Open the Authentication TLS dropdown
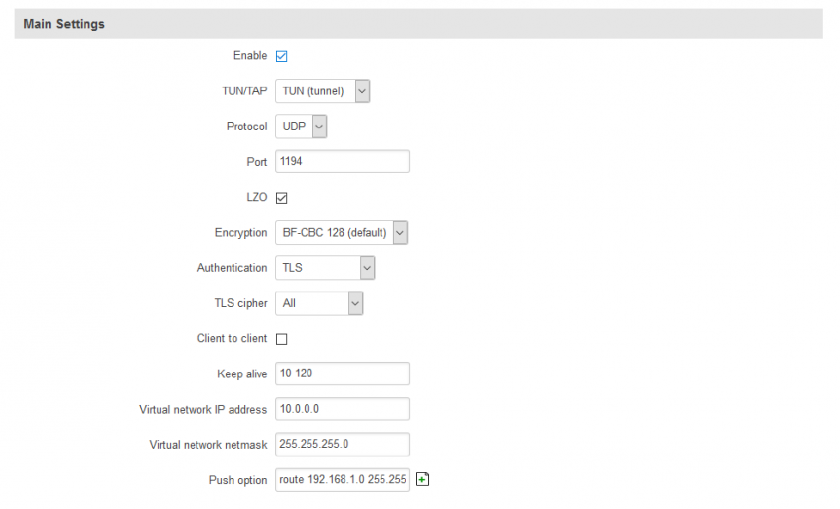The image size is (840, 509). point(325,268)
